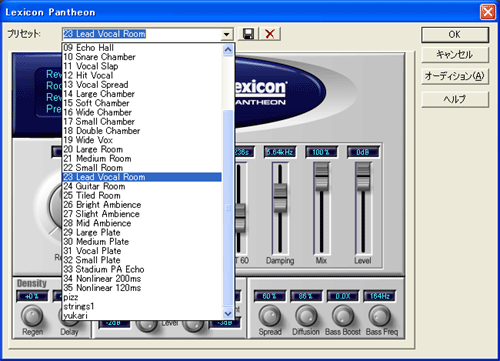Click the Spread value display 60%
The image size is (500, 361).
click(x=270, y=296)
